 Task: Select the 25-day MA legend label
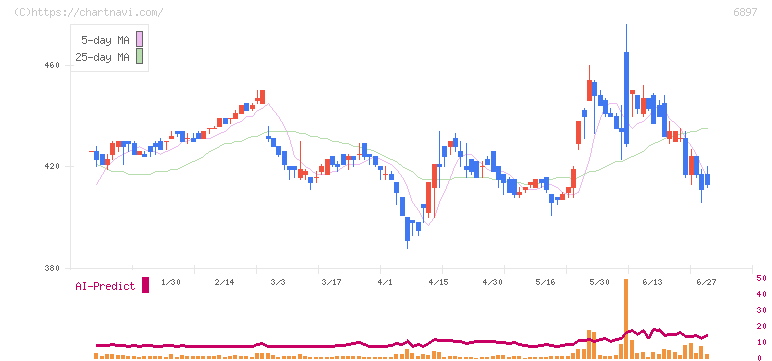(x=102, y=57)
